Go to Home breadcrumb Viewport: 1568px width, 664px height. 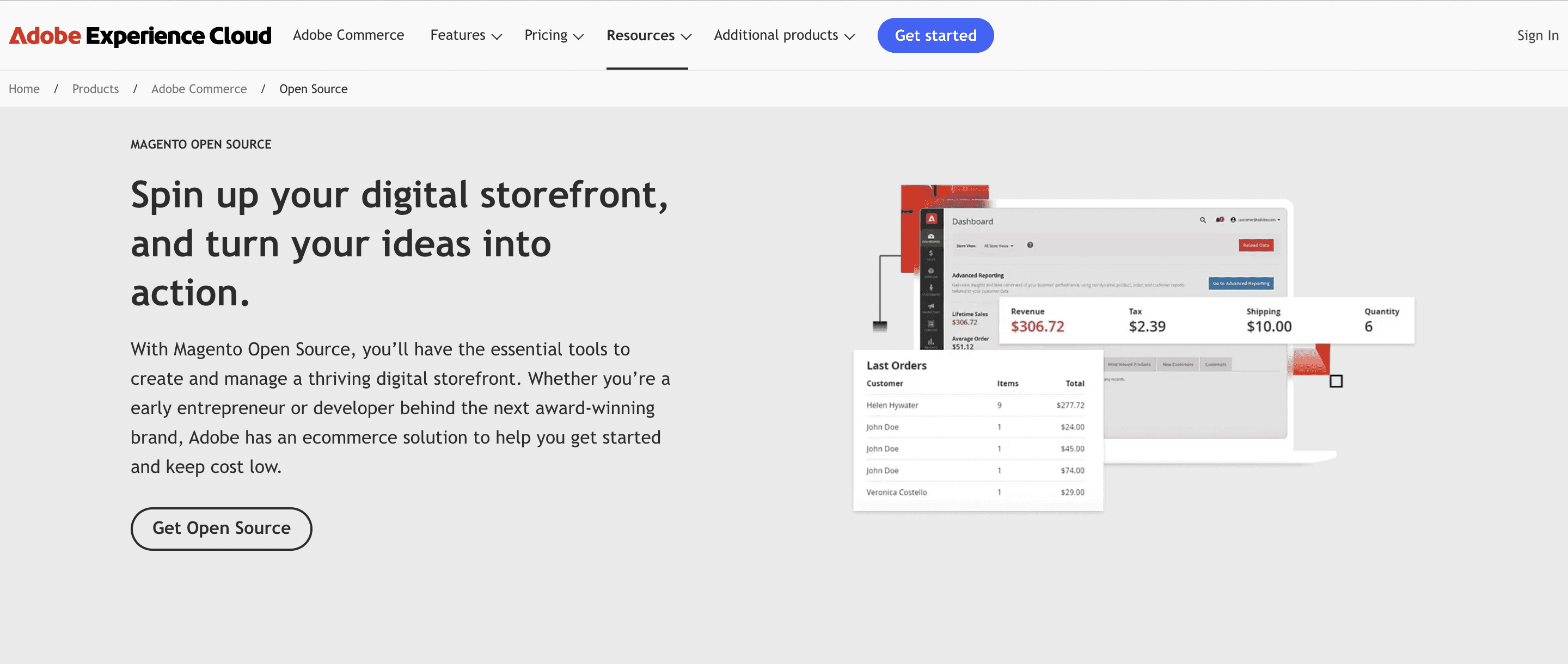[24, 89]
